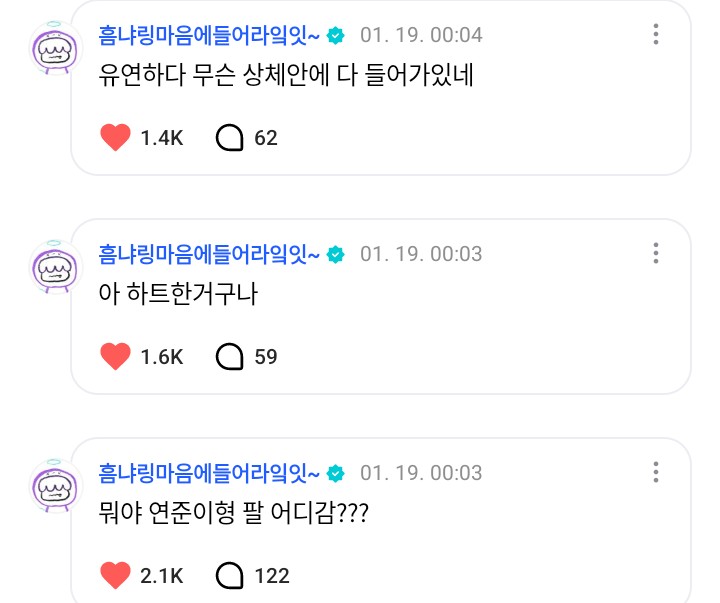Open three-dot menu on the 연준이형 post
The image size is (720, 603).
click(x=656, y=473)
